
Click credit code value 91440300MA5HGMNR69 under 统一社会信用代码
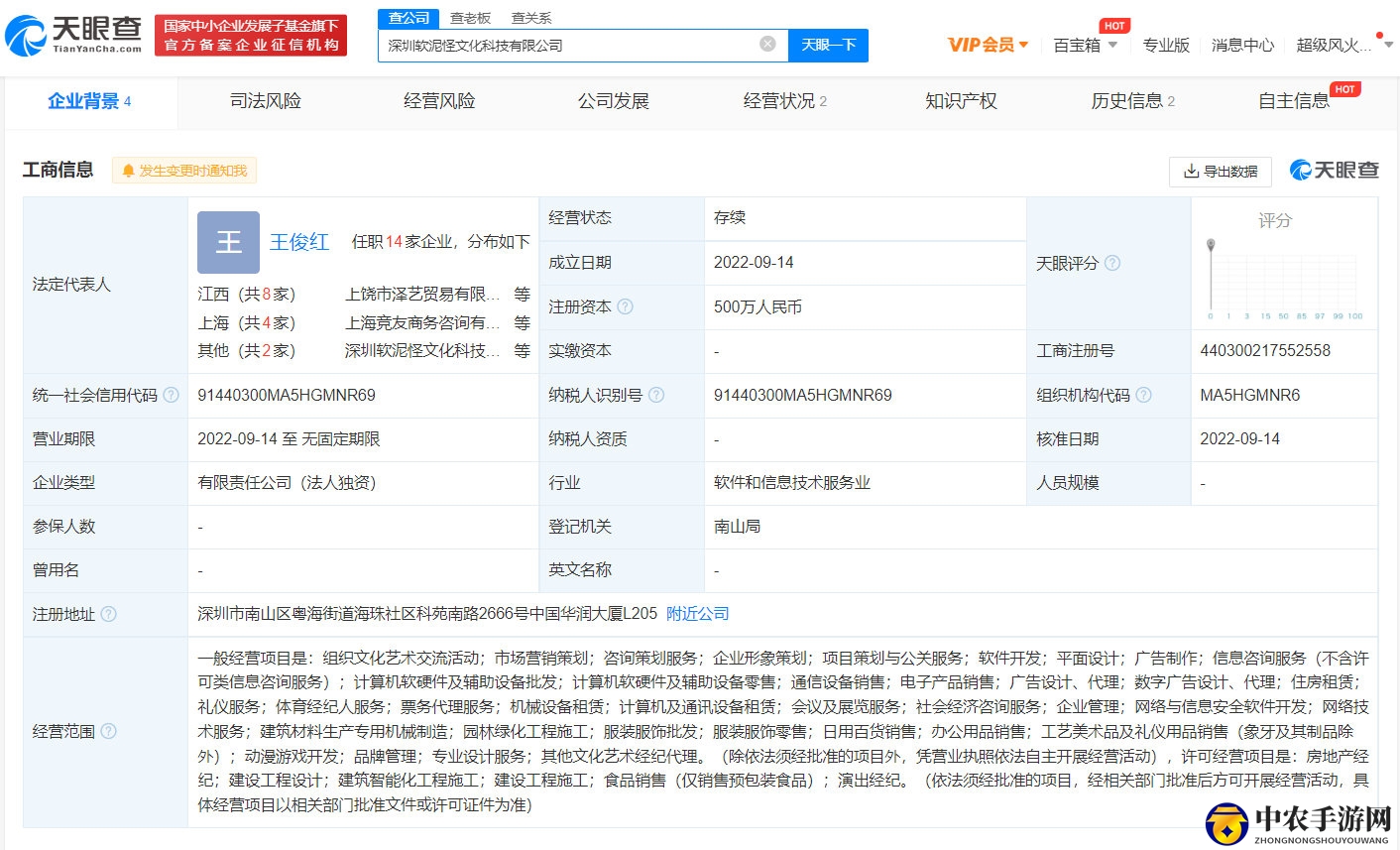pyautogui.click(x=287, y=395)
